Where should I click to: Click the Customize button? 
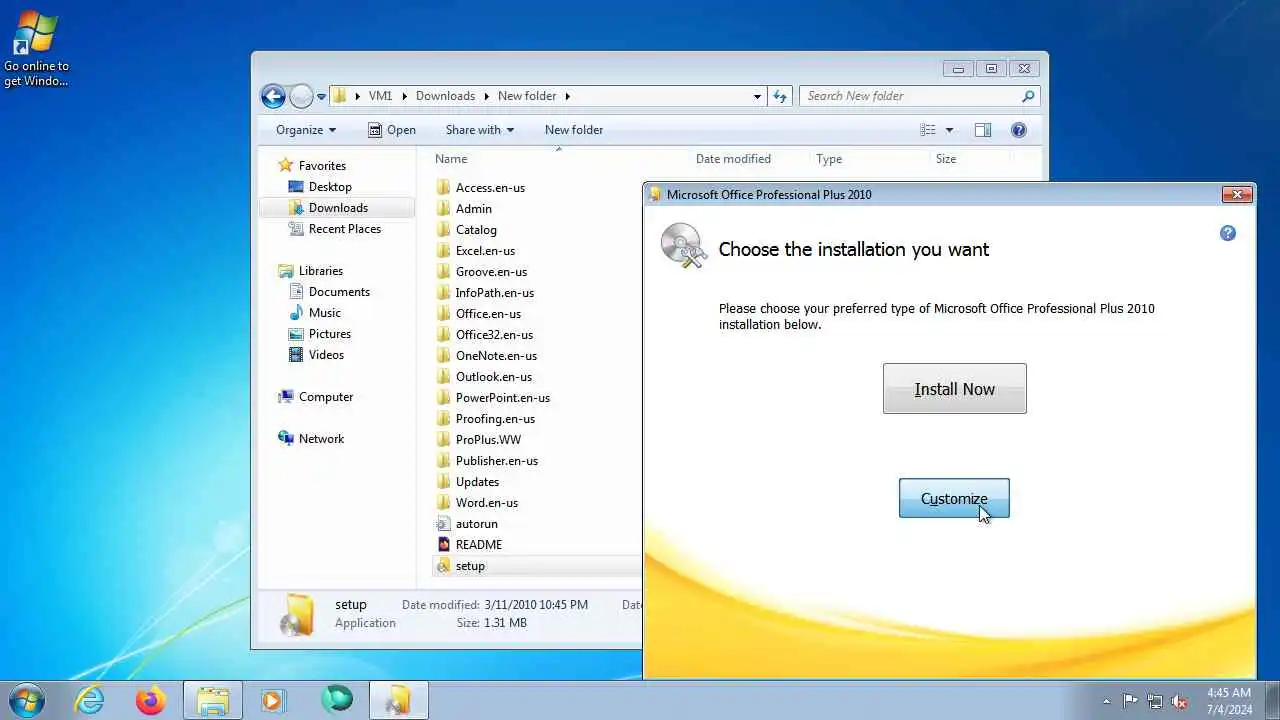954,498
